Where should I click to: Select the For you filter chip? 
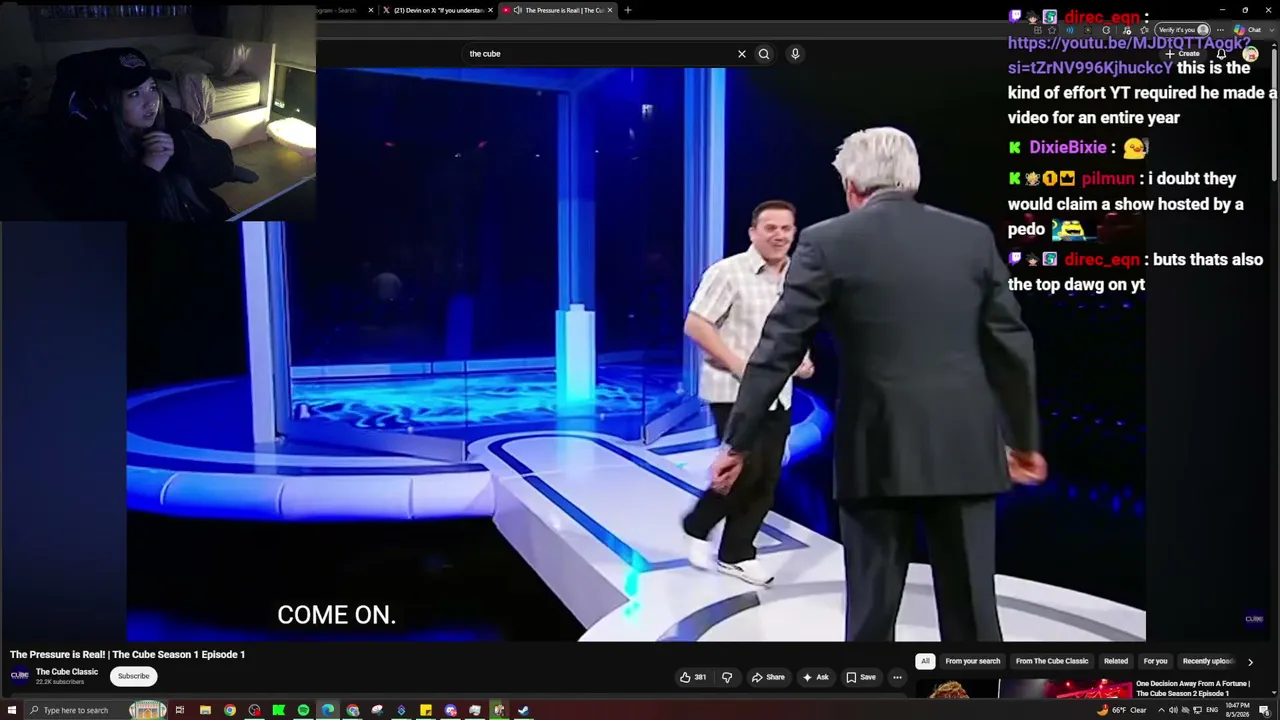[x=1155, y=661]
